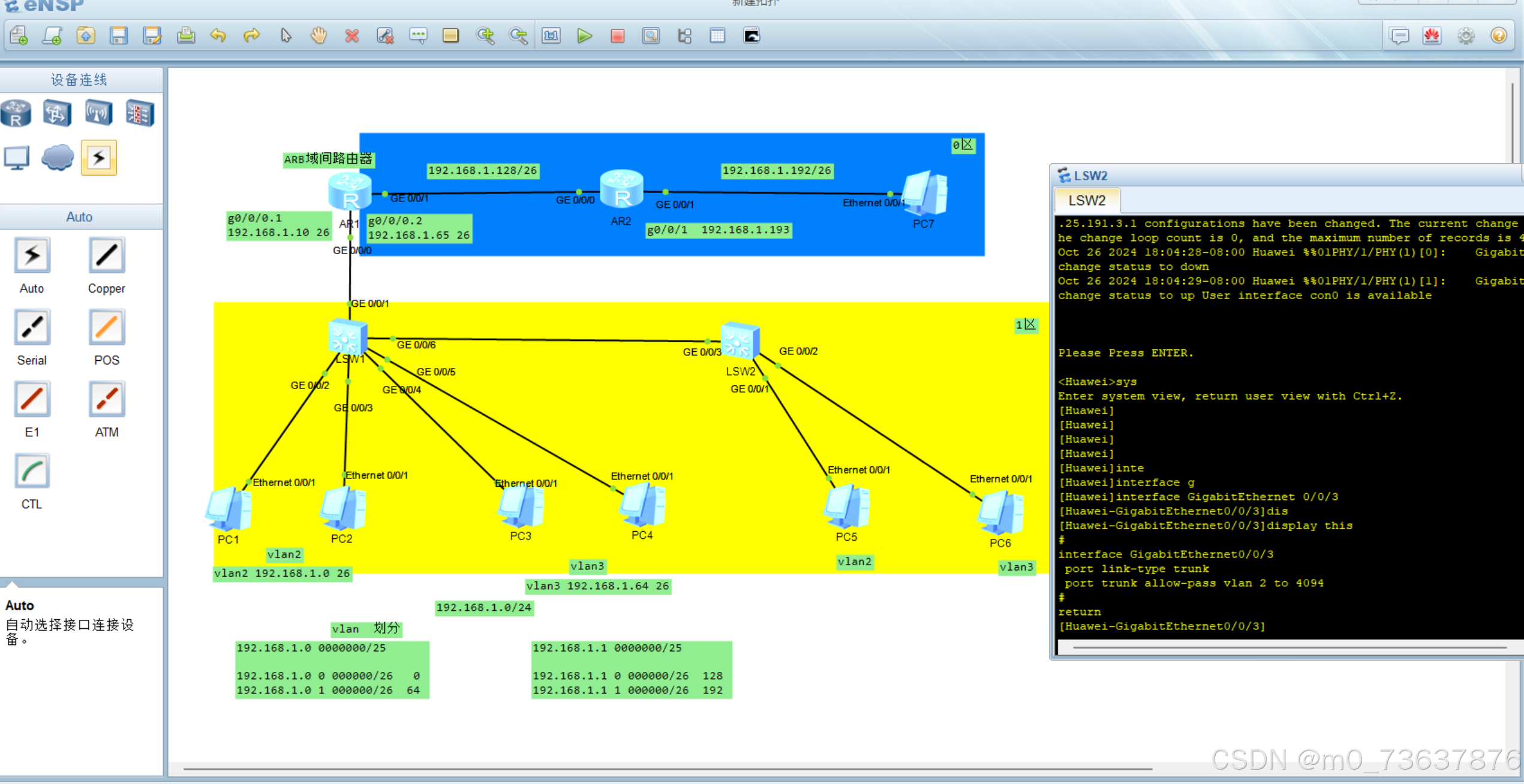Screen dimensions: 1524x784
Task: Click the LSW1 switch on canvas
Action: pyautogui.click(x=347, y=337)
